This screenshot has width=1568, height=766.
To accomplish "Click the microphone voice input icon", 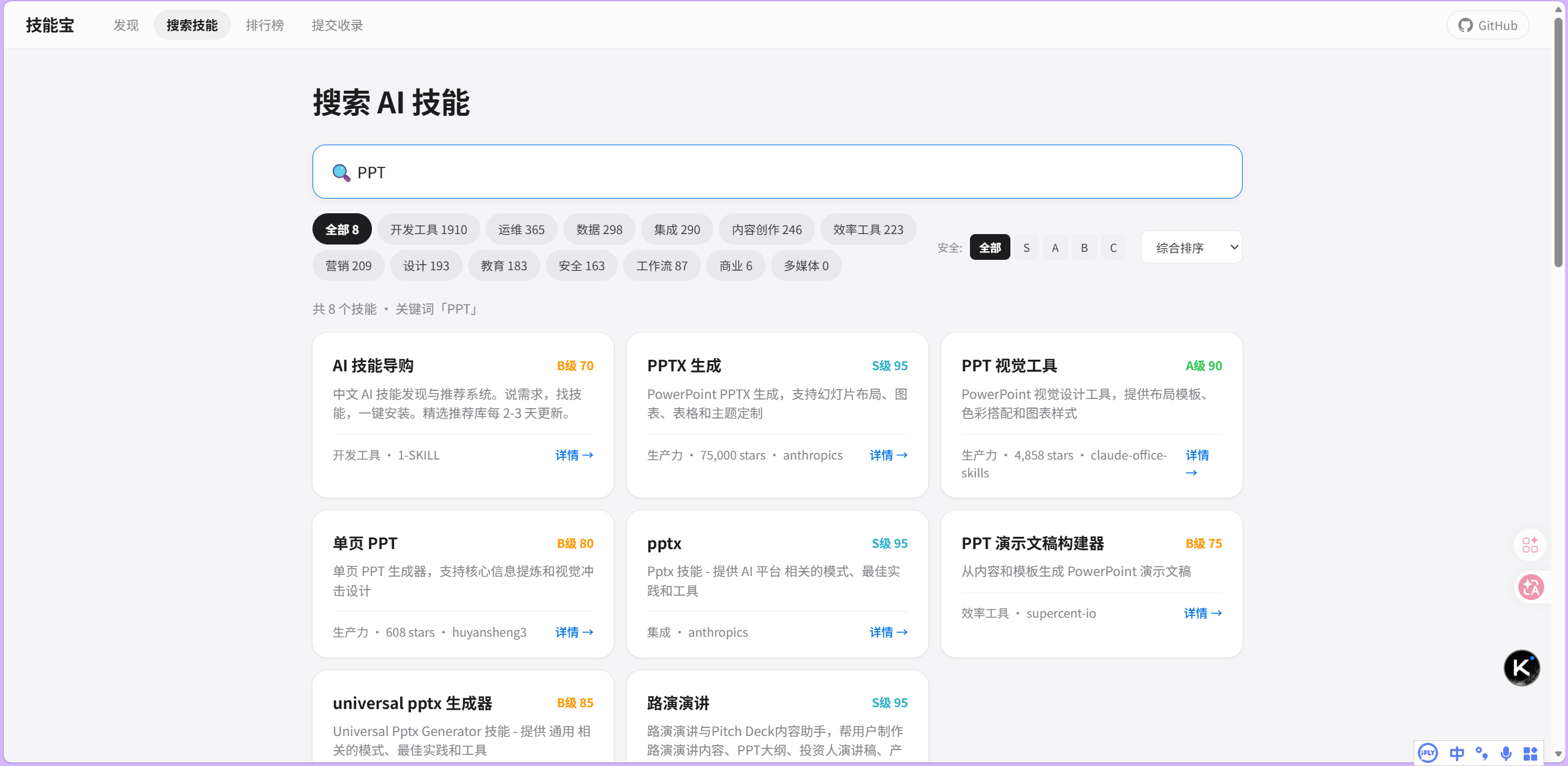I will tap(1506, 753).
